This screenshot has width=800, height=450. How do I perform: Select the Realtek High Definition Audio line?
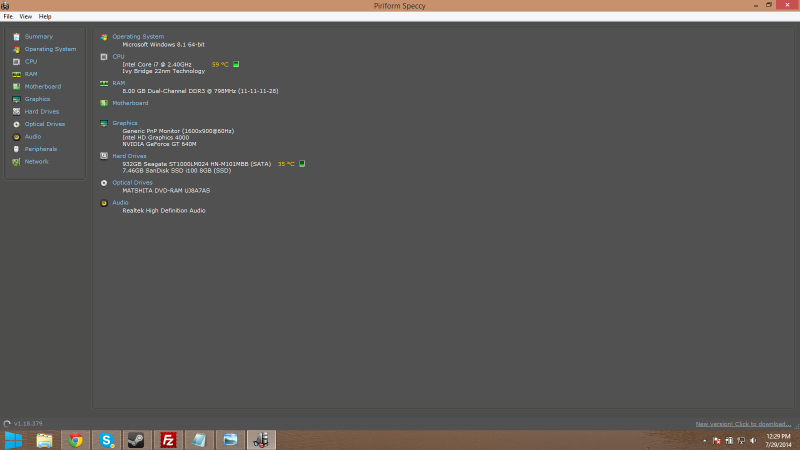tap(164, 211)
